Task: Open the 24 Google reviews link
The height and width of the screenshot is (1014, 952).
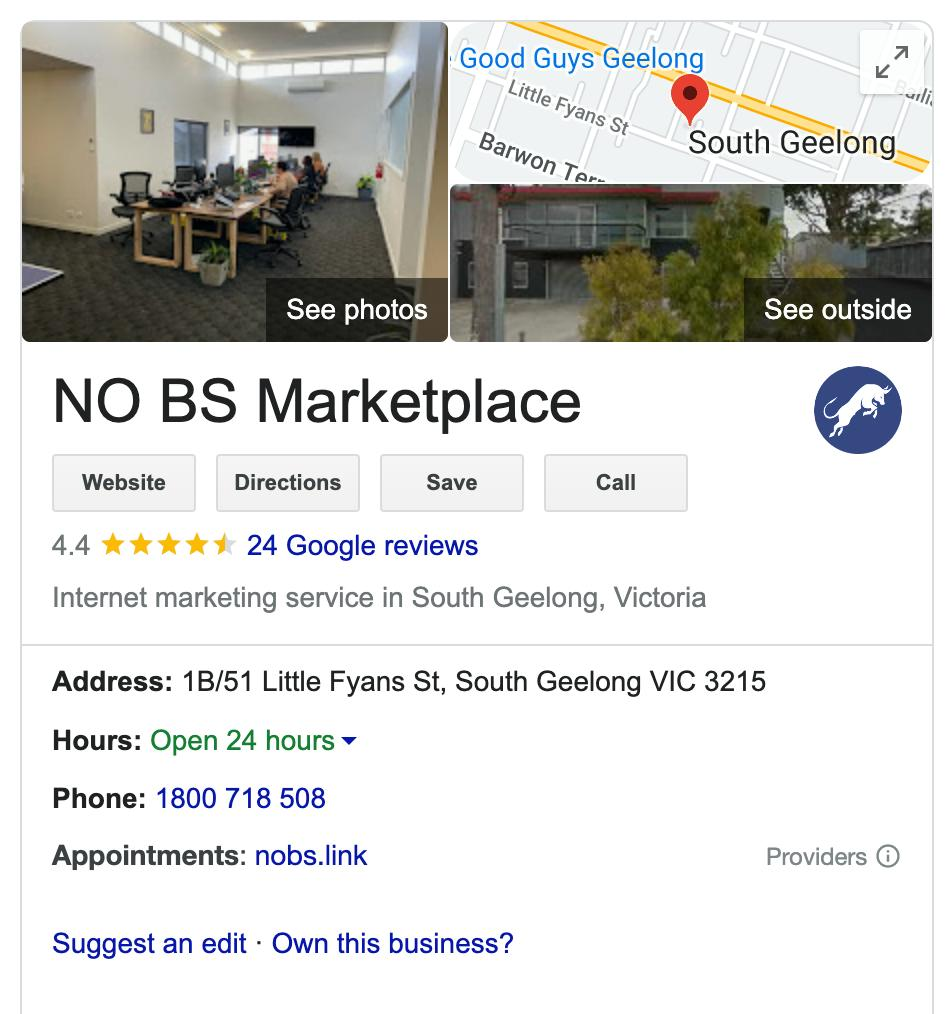Action: click(x=362, y=545)
